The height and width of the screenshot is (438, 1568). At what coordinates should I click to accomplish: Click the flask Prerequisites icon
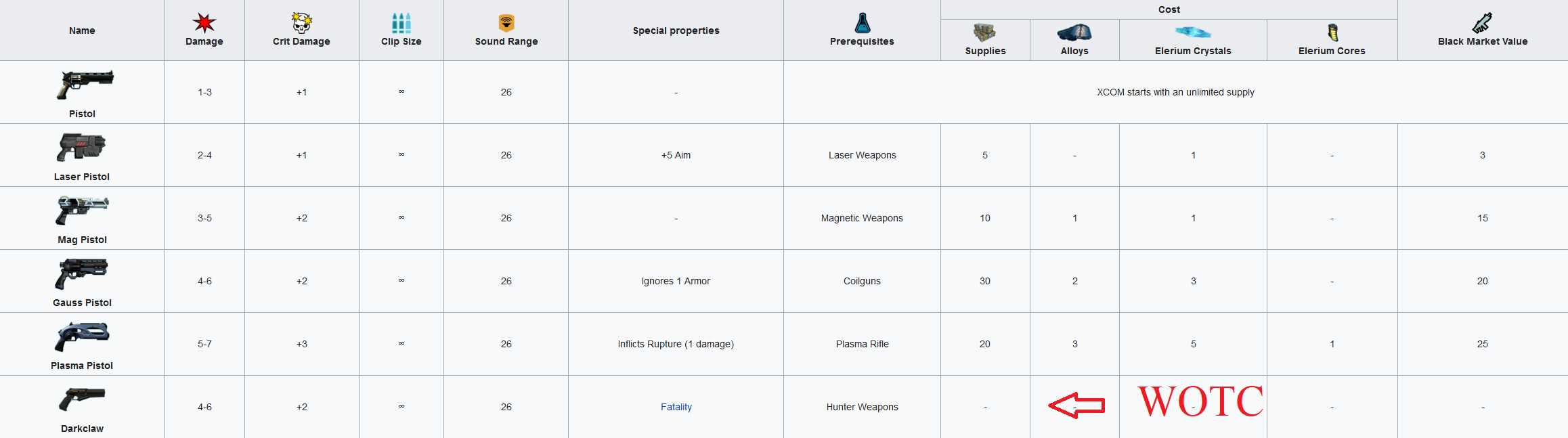[862, 23]
